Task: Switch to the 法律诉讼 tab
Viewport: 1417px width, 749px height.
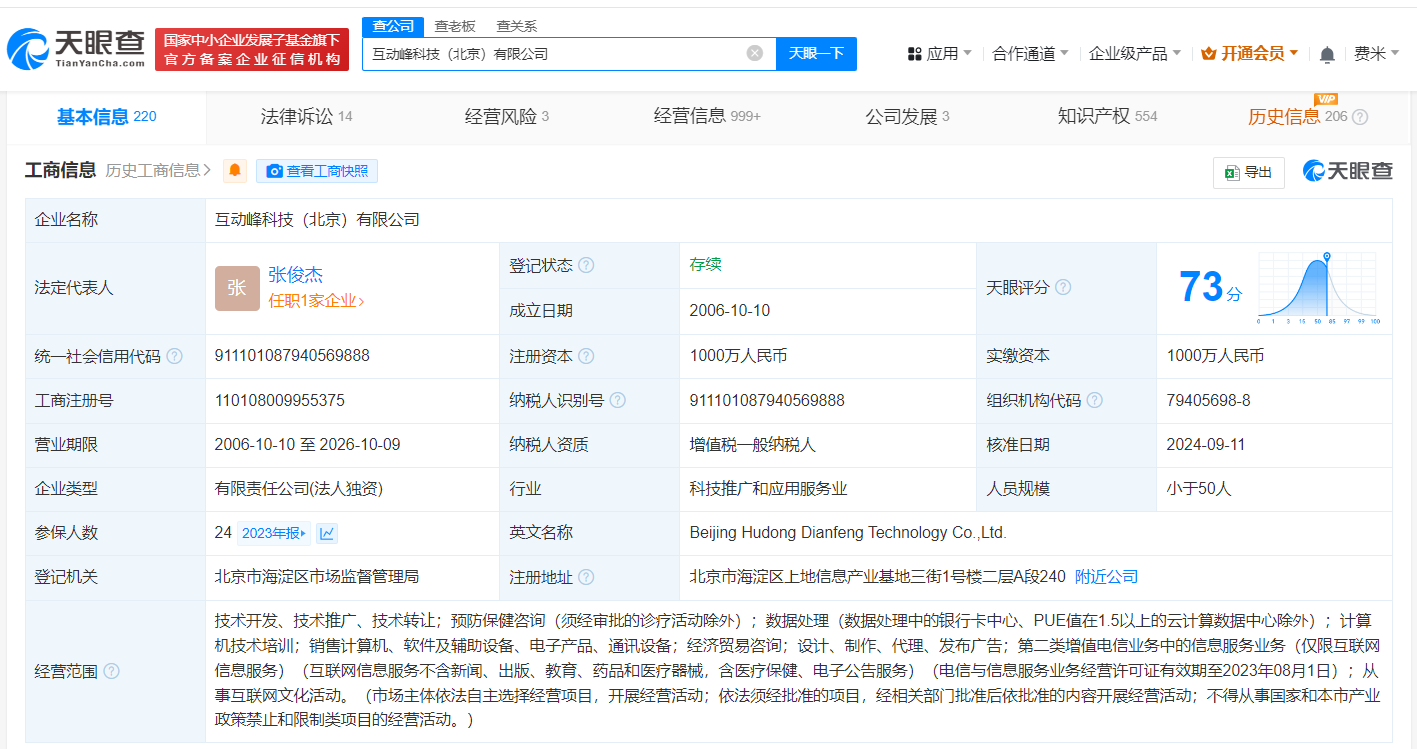Action: tap(294, 116)
